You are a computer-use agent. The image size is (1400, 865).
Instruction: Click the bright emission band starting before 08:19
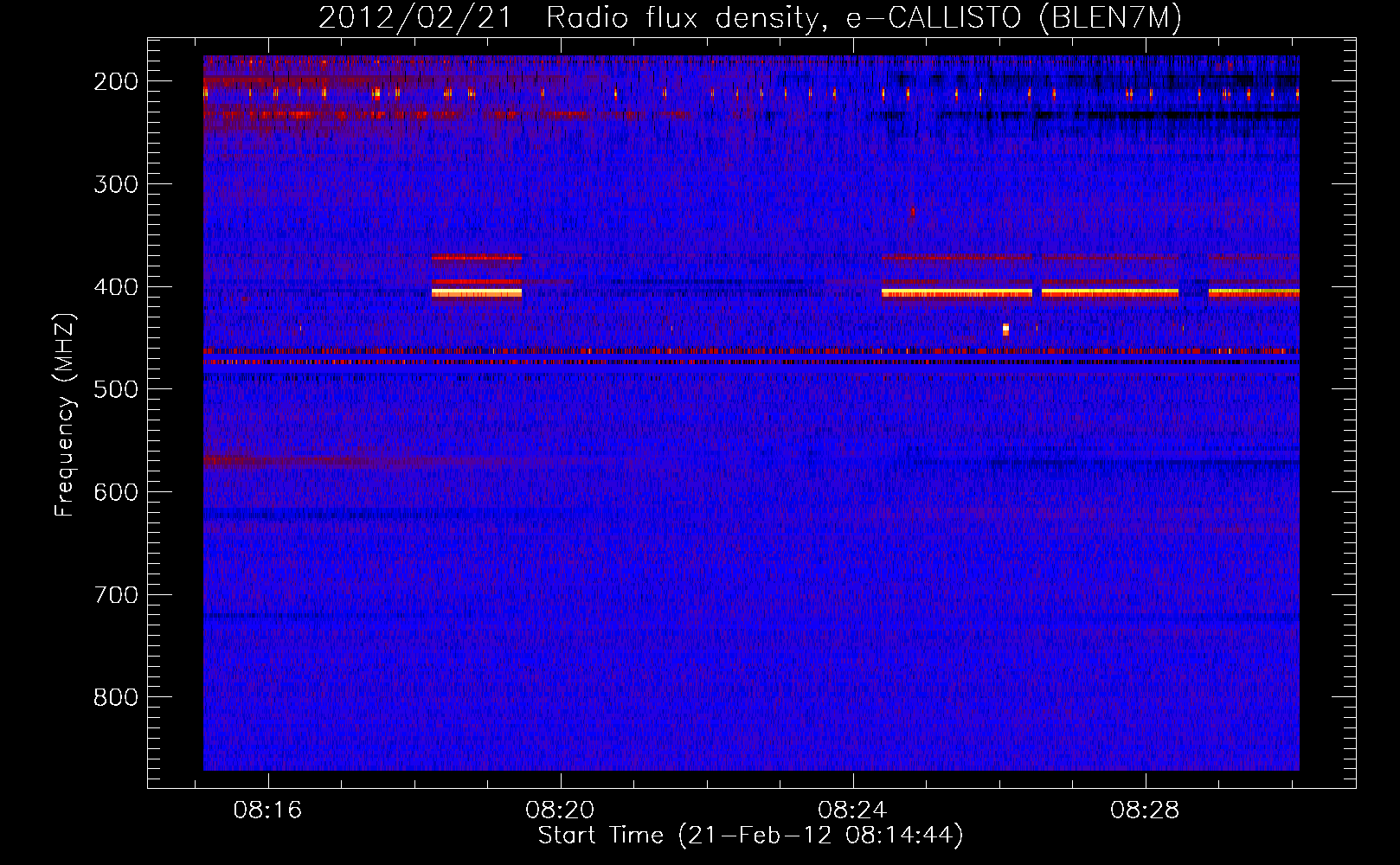(477, 293)
